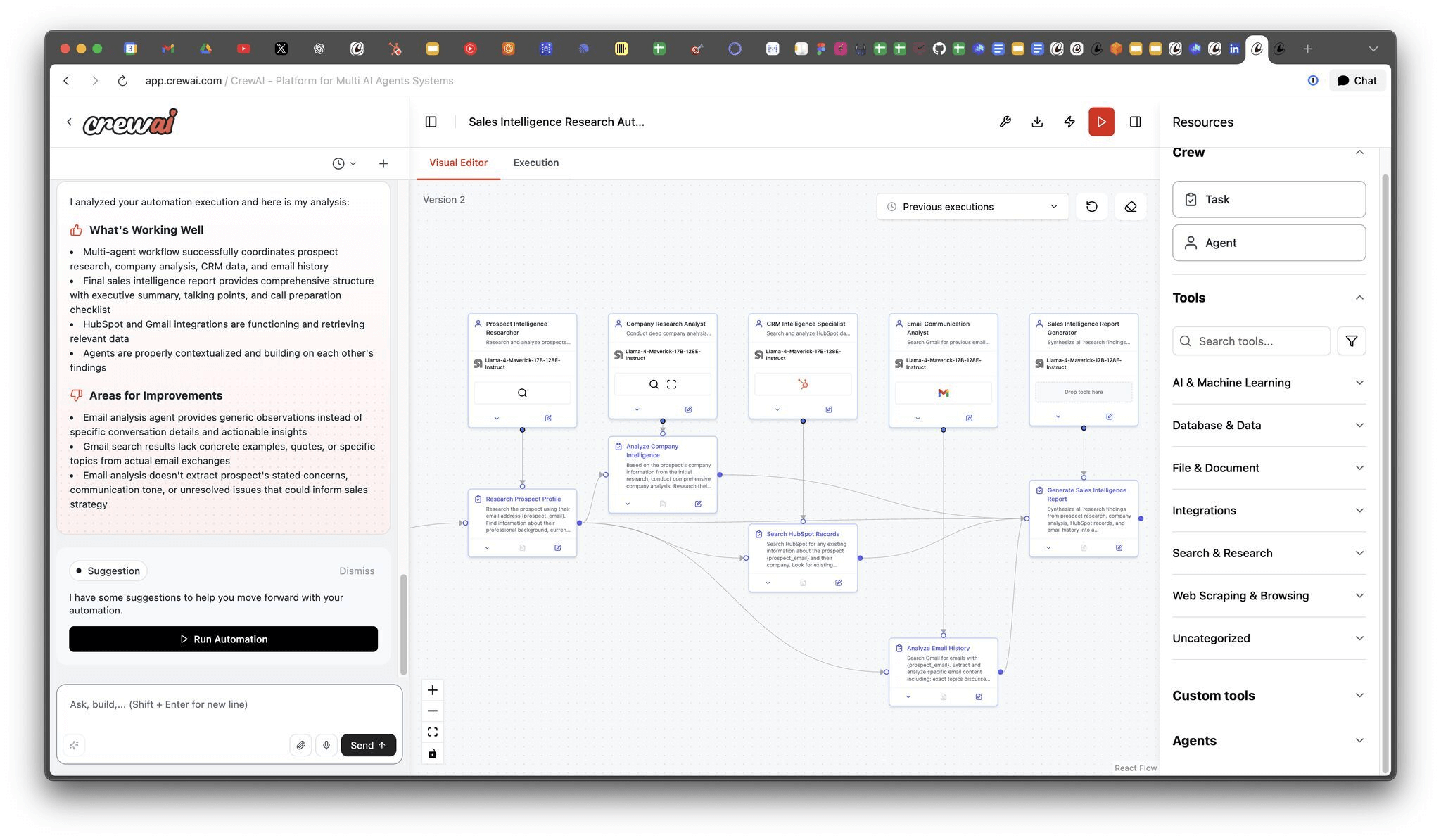
Task: Toggle the right resources panel icon
Action: click(x=1136, y=122)
